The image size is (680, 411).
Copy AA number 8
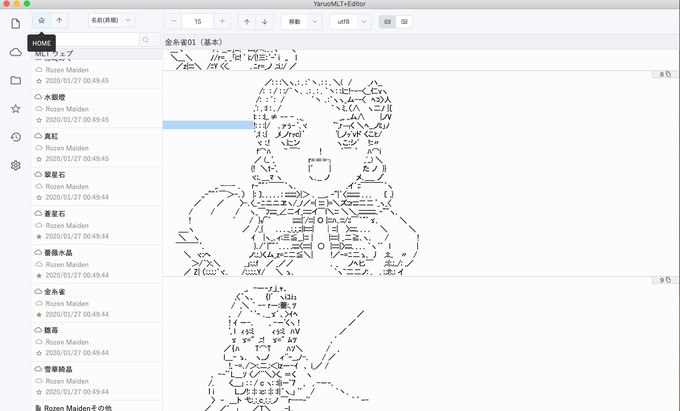[665, 75]
